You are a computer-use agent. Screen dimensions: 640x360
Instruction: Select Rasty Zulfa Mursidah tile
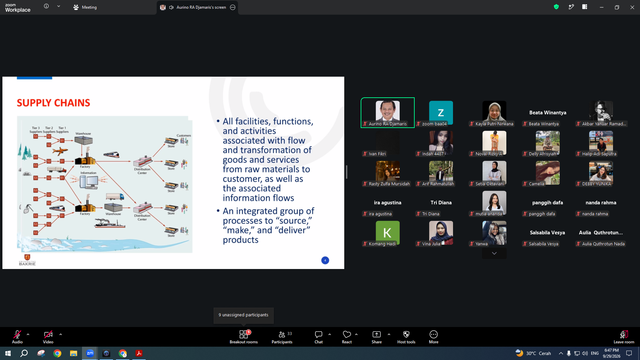388,173
